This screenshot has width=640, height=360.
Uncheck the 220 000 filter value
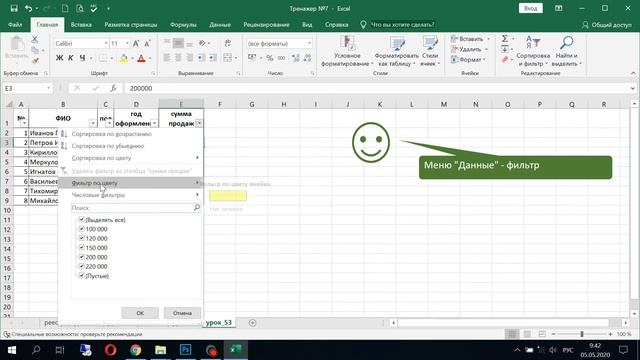pos(82,266)
